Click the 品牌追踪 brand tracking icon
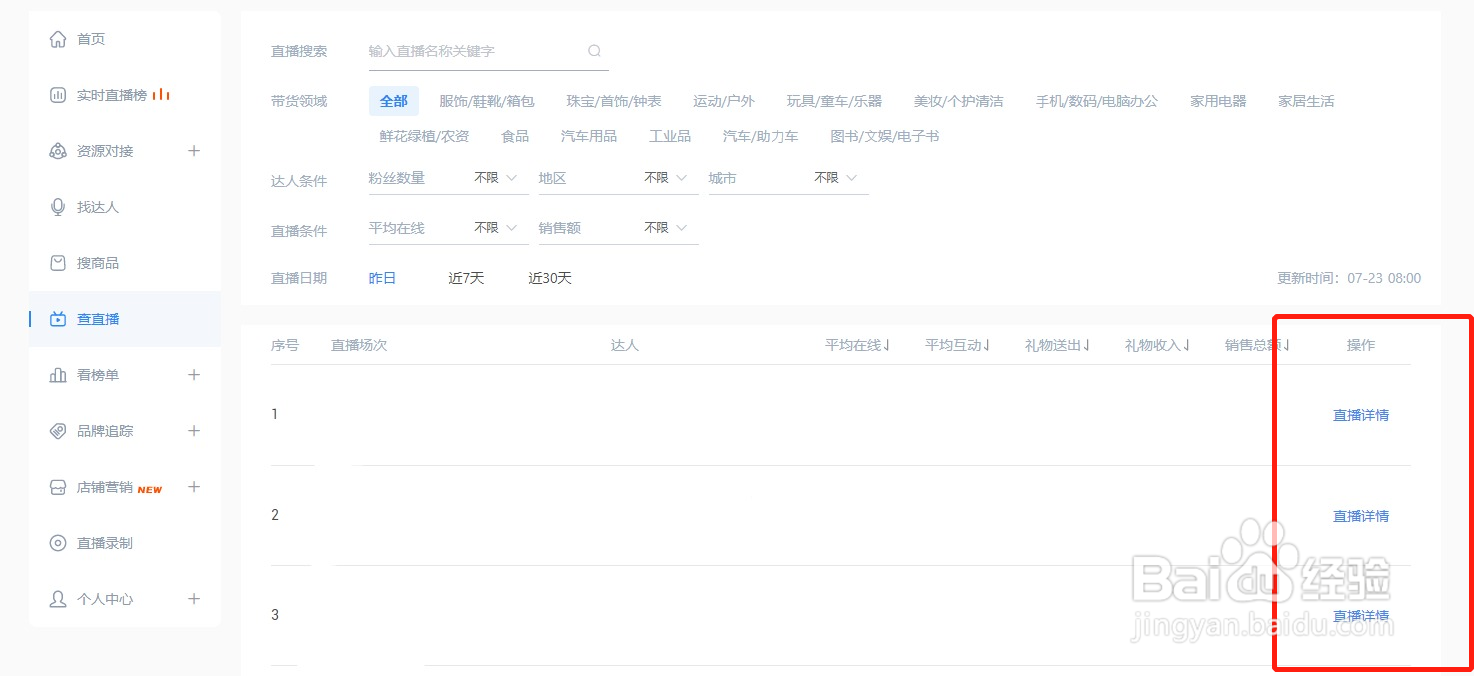 tap(58, 430)
